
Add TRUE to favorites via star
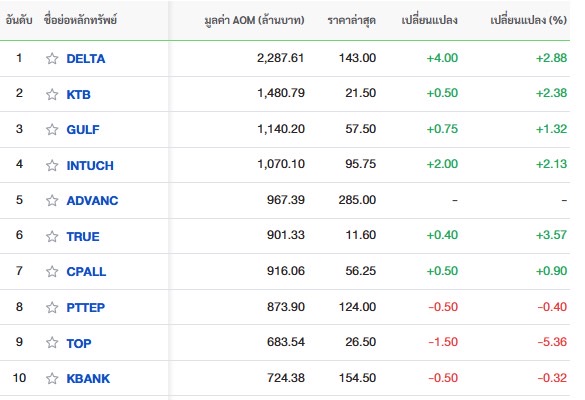point(52,236)
